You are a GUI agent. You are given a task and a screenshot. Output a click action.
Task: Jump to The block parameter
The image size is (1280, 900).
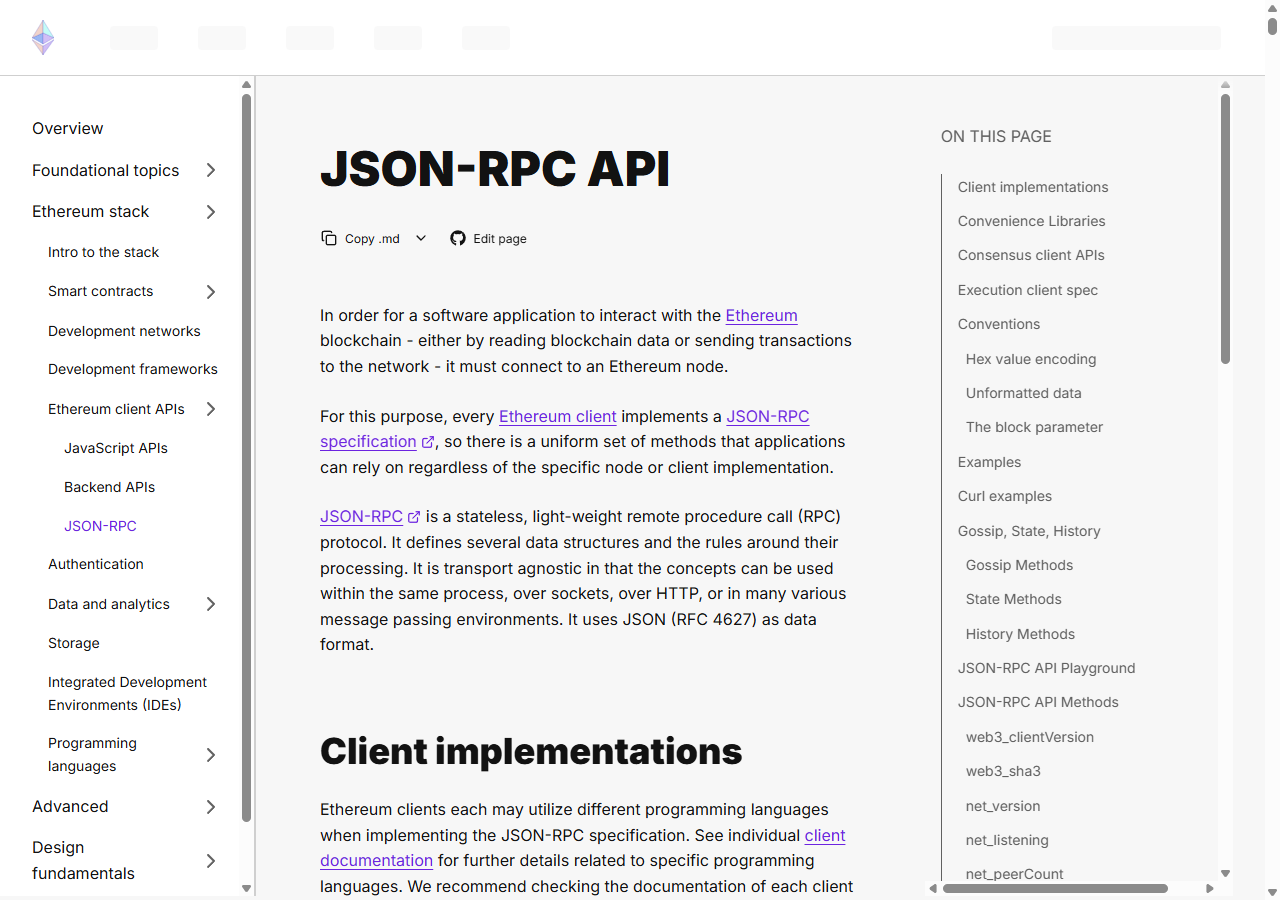point(1035,427)
